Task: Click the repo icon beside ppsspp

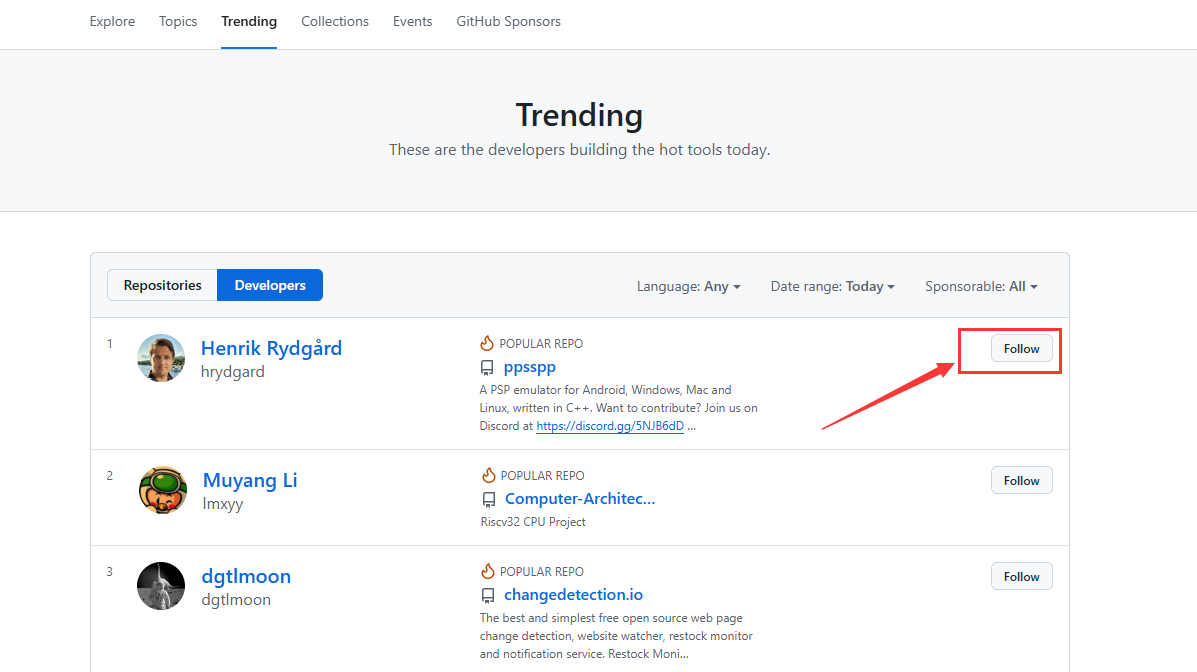Action: [487, 368]
